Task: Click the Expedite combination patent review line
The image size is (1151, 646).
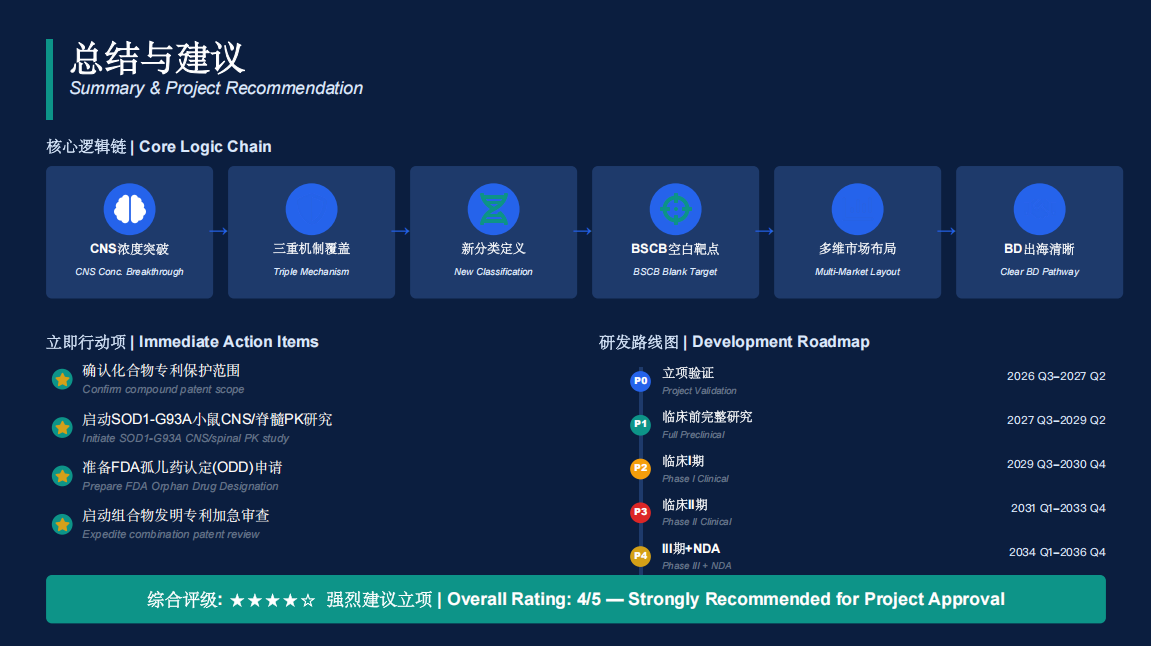Action: pos(171,534)
